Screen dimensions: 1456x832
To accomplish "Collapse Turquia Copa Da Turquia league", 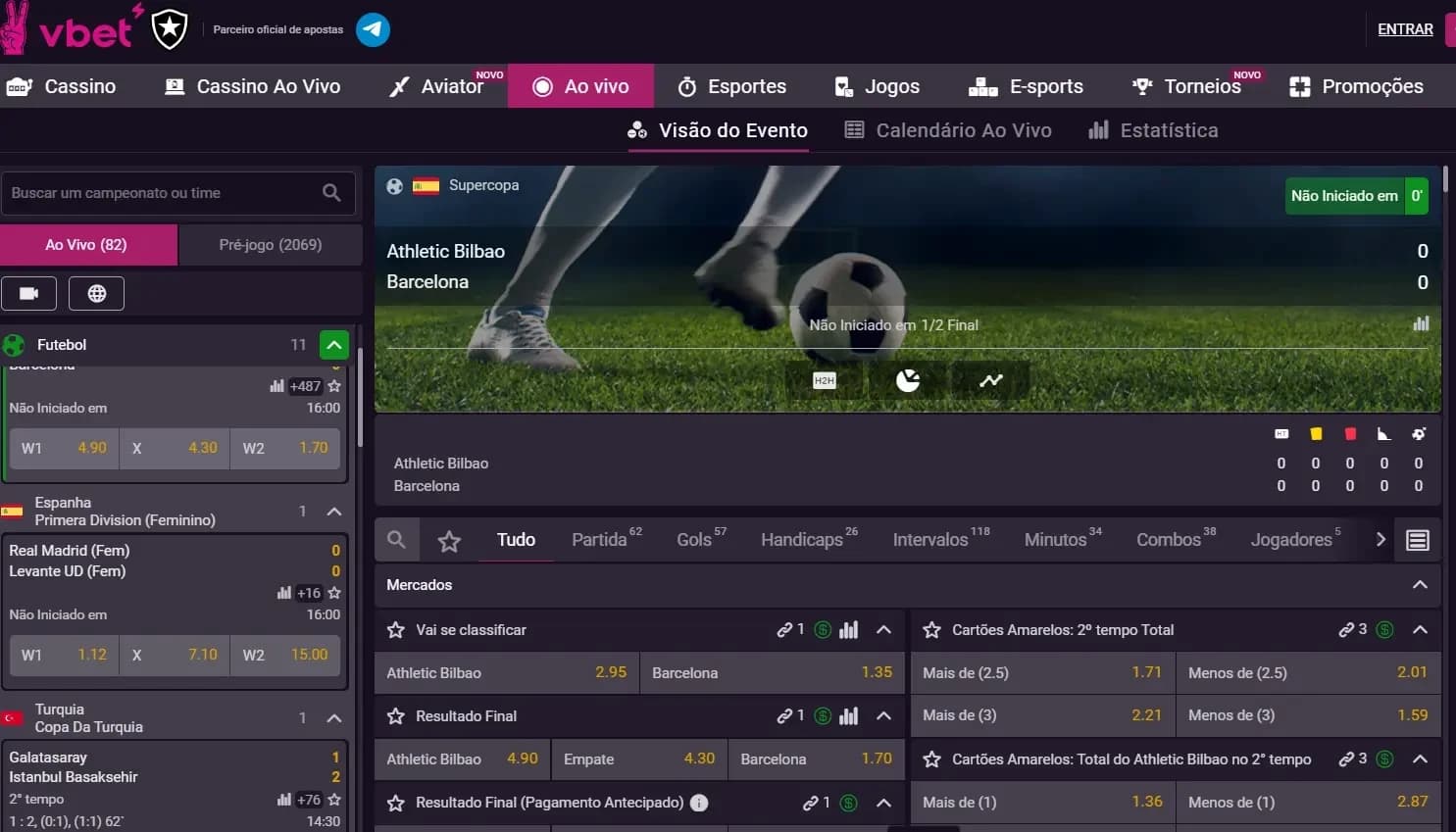I will (x=334, y=718).
